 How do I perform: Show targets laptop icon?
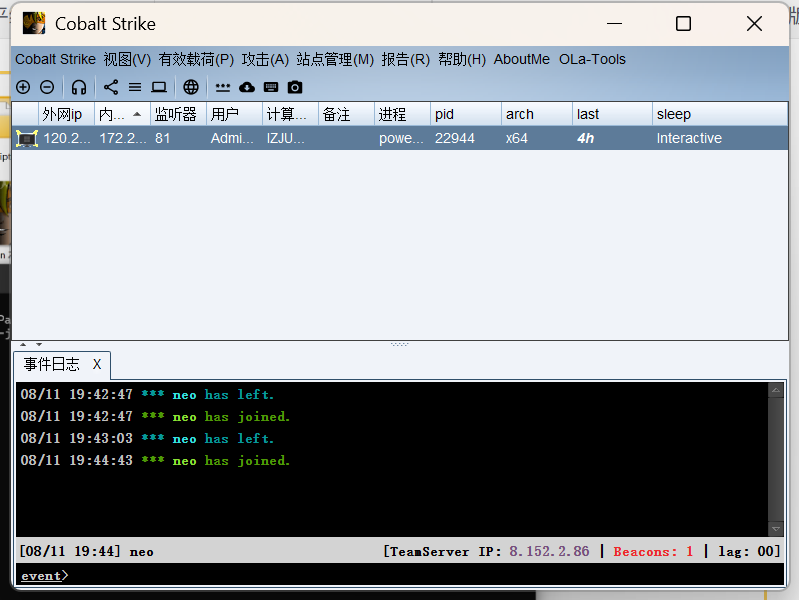159,87
